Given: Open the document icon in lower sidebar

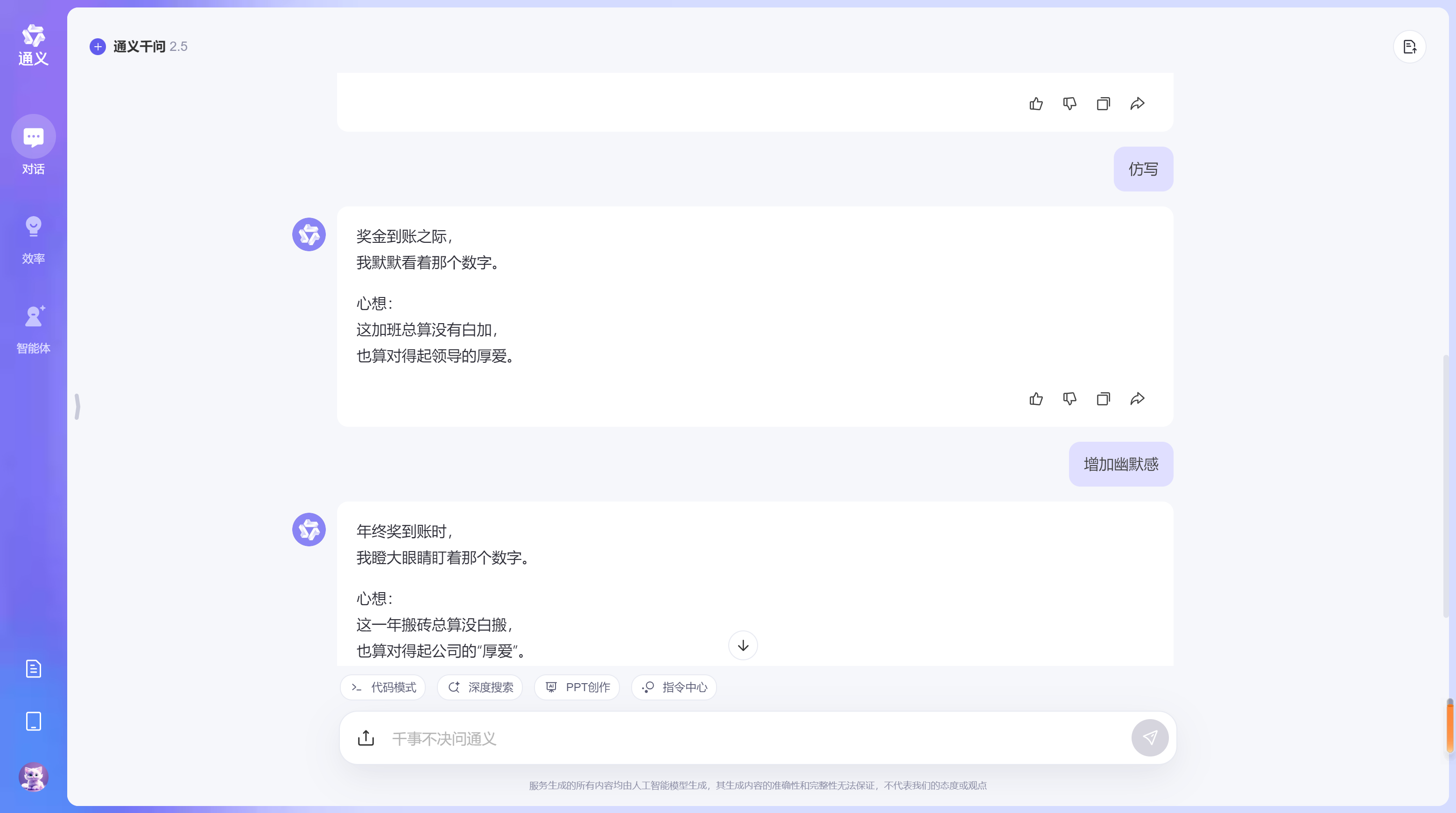Looking at the screenshot, I should pos(33,668).
